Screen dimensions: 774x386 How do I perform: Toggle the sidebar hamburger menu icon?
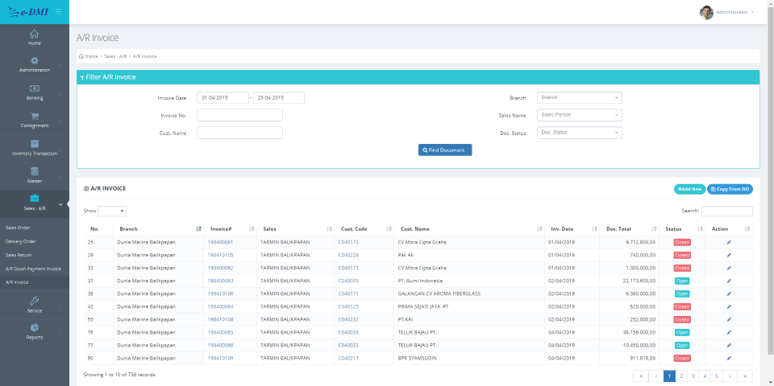pyautogui.click(x=59, y=11)
